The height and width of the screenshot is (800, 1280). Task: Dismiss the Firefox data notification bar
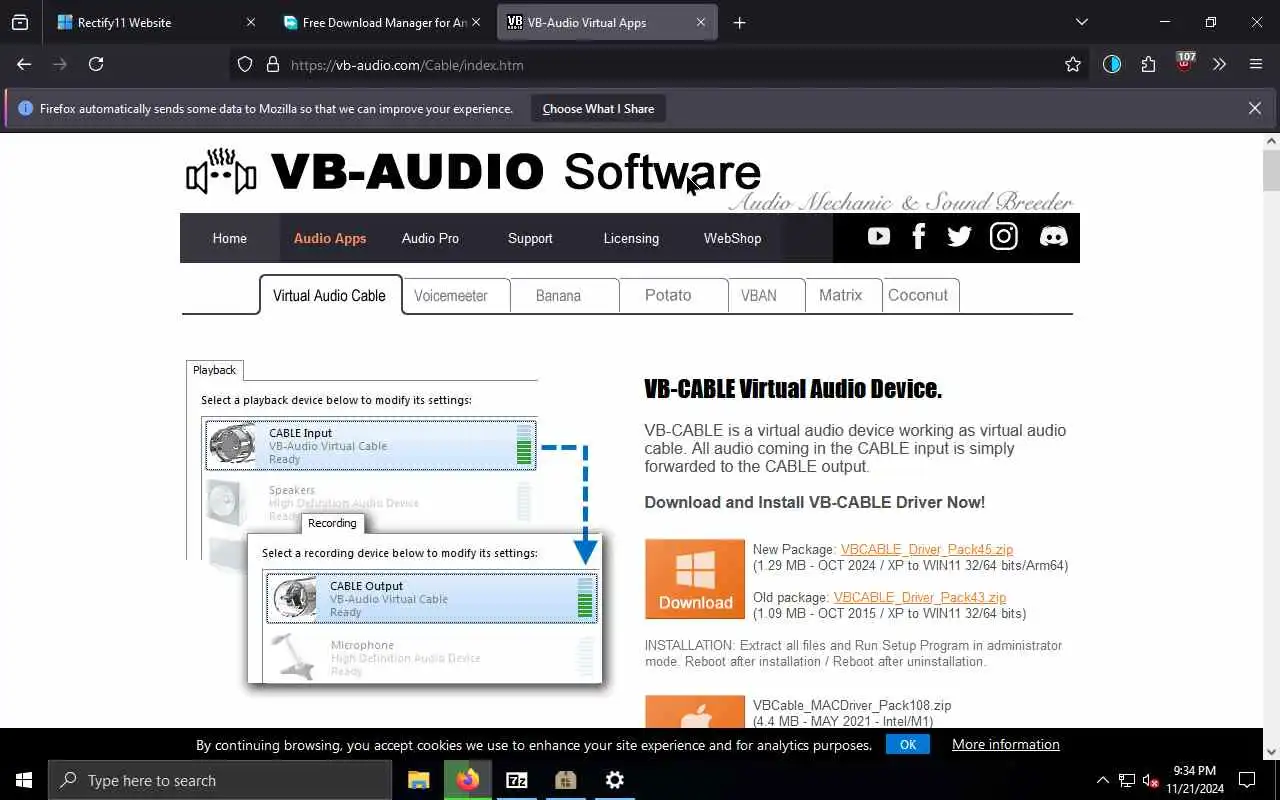click(x=1254, y=108)
